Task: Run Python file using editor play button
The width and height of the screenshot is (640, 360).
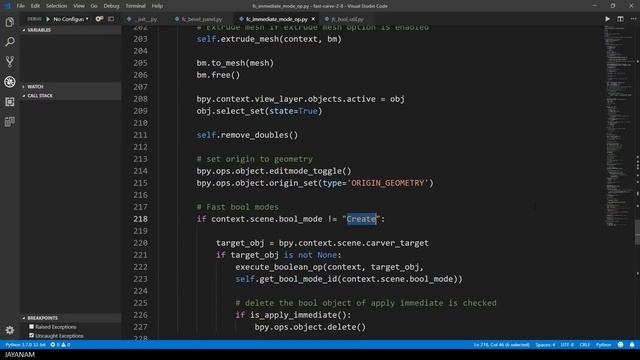Action: point(607,19)
